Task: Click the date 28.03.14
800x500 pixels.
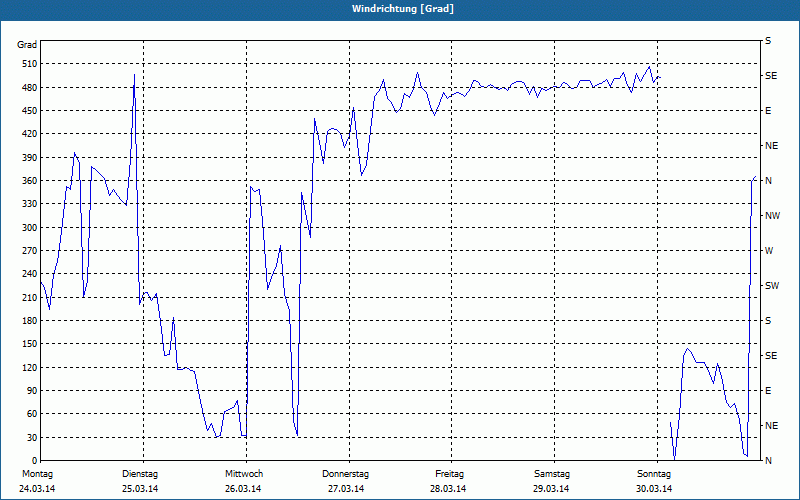Action: [x=448, y=489]
